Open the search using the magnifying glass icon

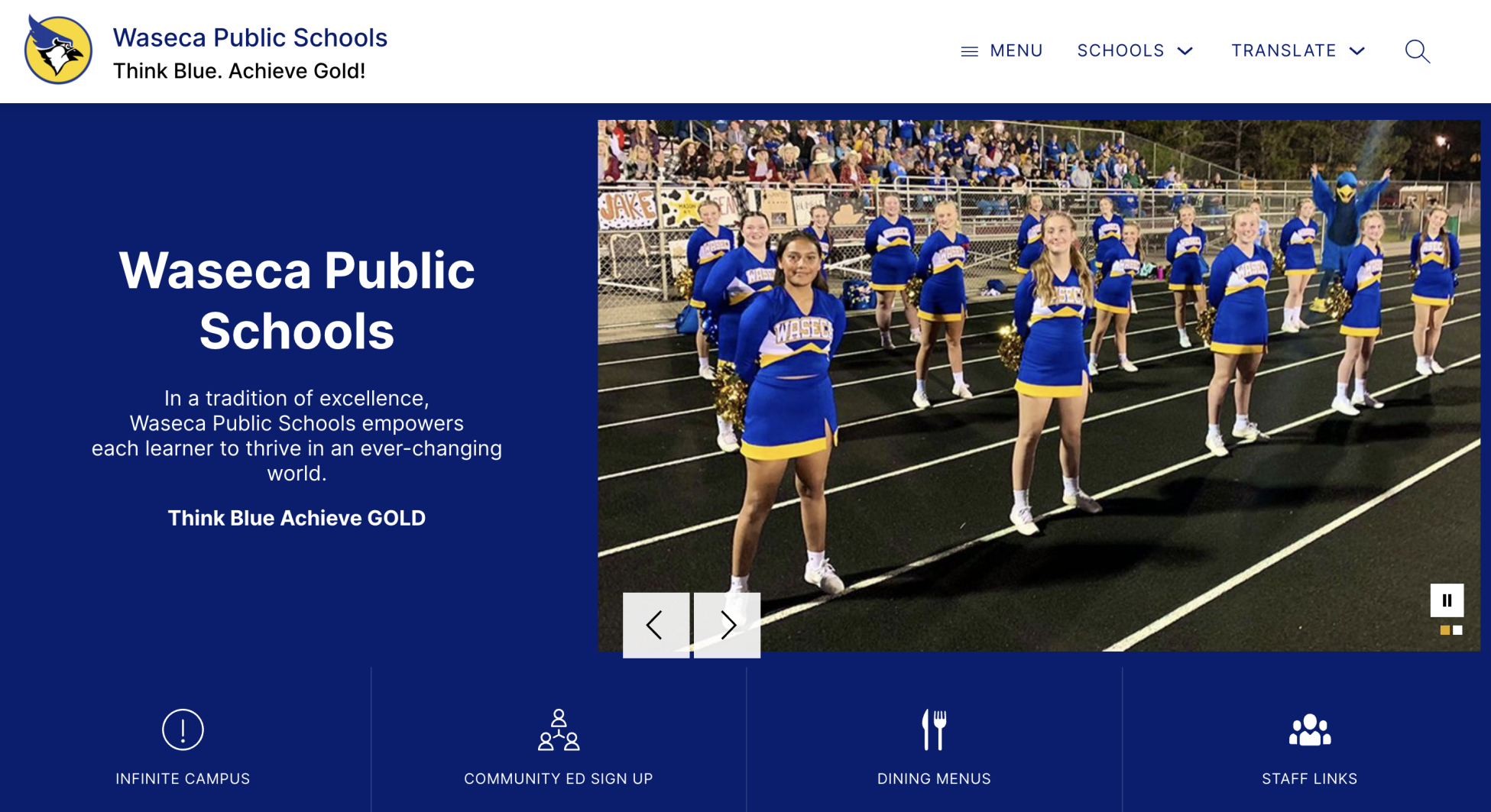coord(1418,50)
